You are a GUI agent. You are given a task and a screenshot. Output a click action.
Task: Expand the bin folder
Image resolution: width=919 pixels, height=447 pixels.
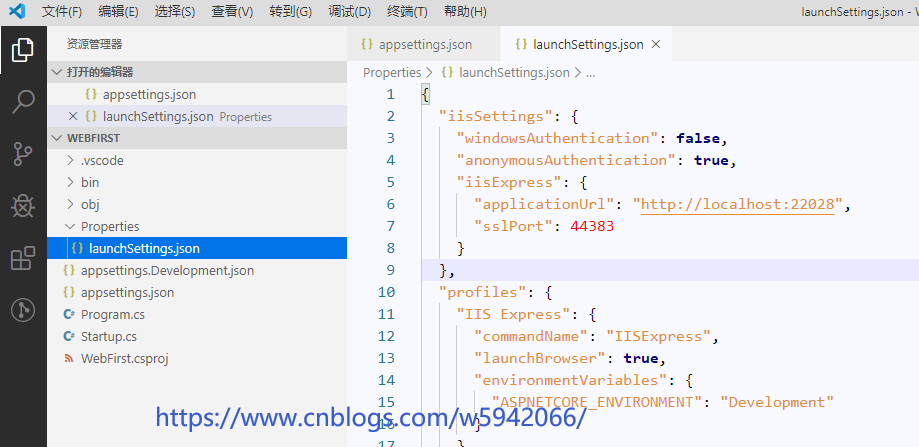[x=70, y=182]
